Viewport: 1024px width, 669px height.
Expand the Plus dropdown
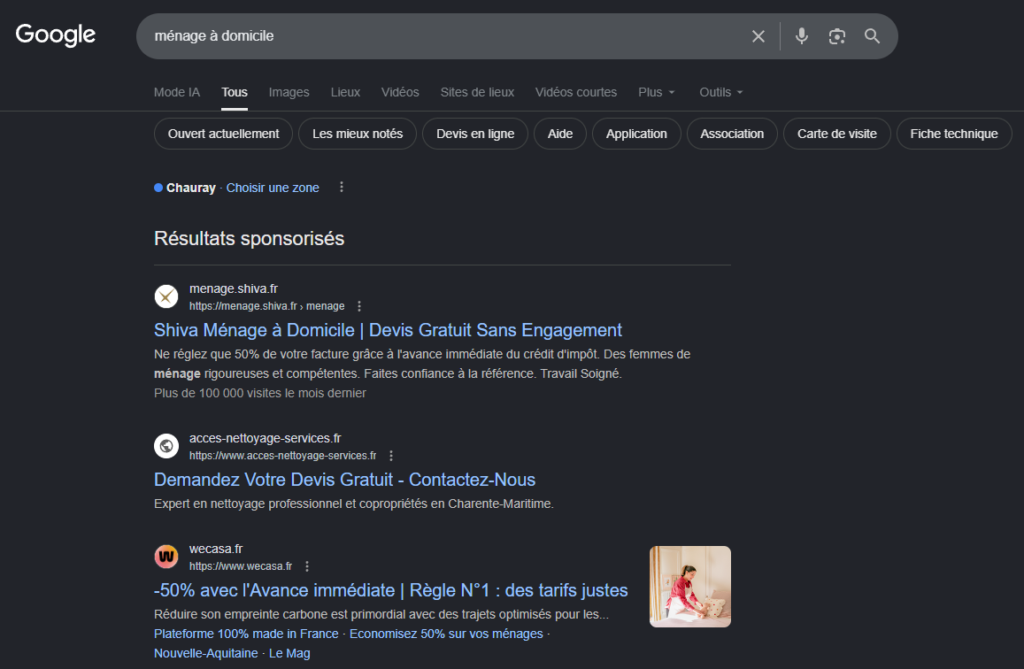(x=656, y=92)
